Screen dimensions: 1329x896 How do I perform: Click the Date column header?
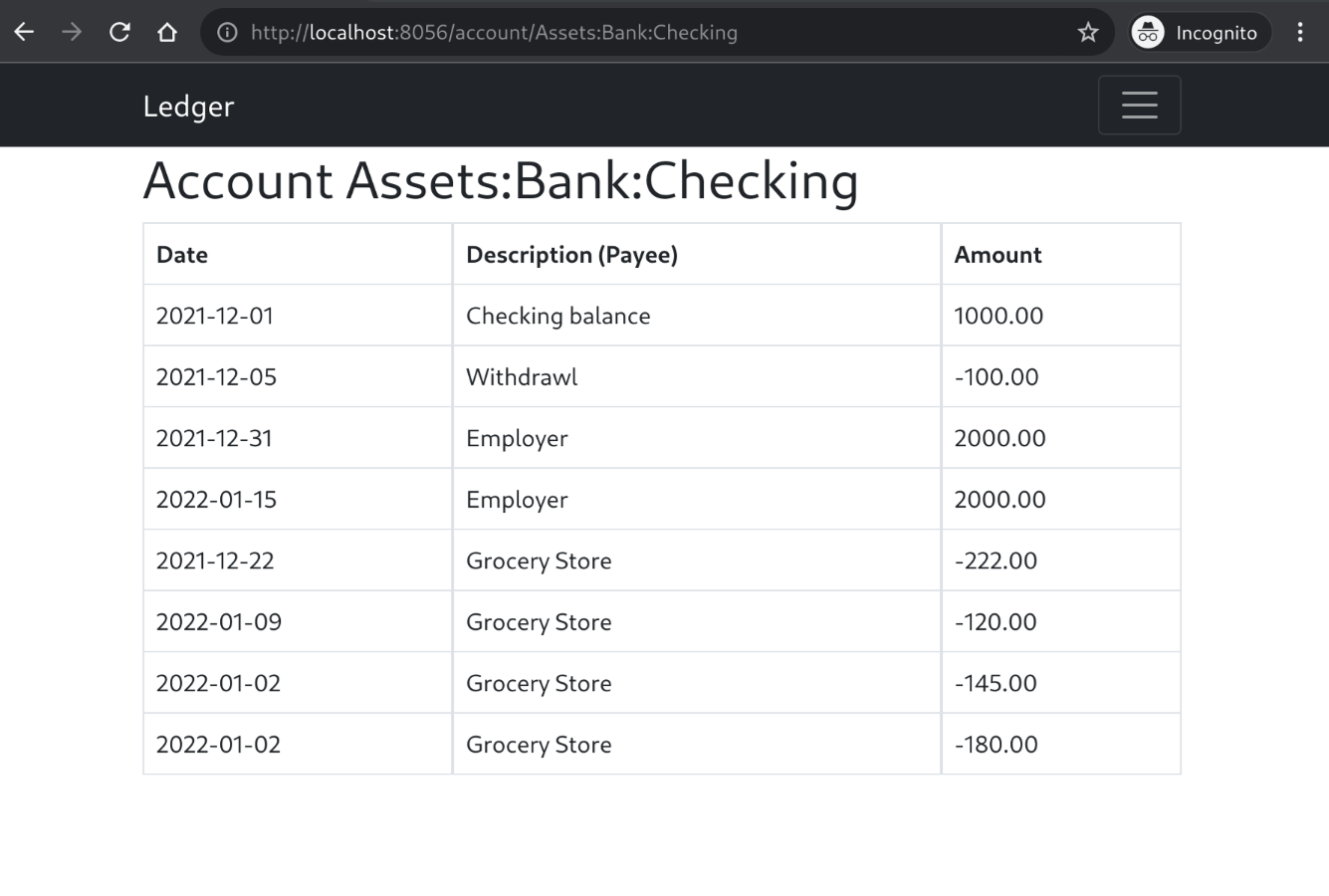click(182, 255)
